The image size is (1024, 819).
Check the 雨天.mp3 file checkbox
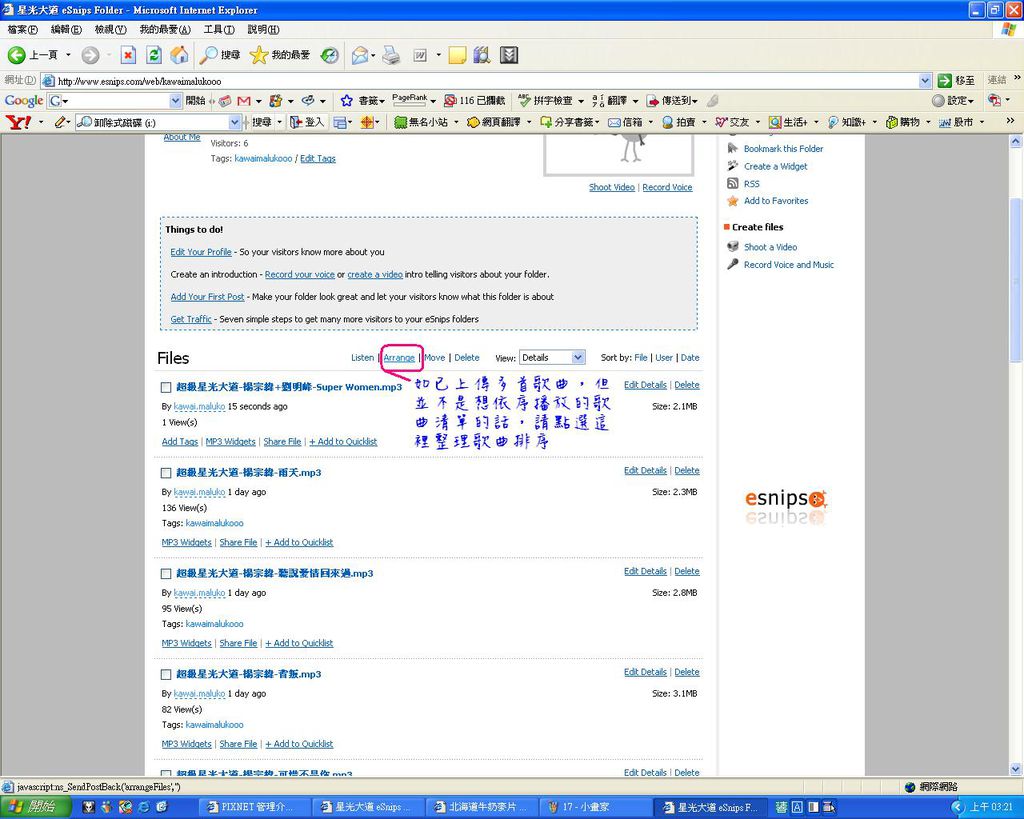166,473
